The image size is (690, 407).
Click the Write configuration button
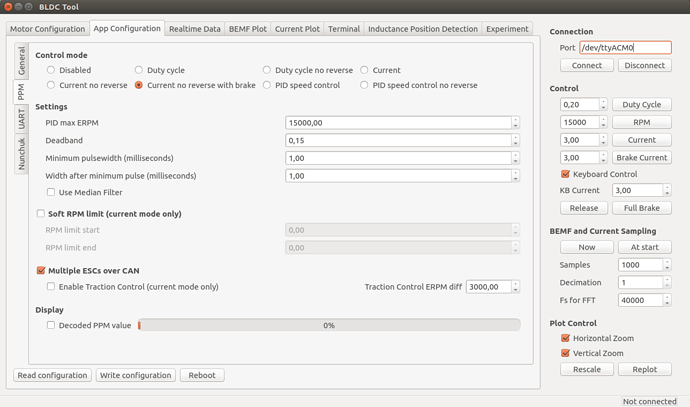135,375
